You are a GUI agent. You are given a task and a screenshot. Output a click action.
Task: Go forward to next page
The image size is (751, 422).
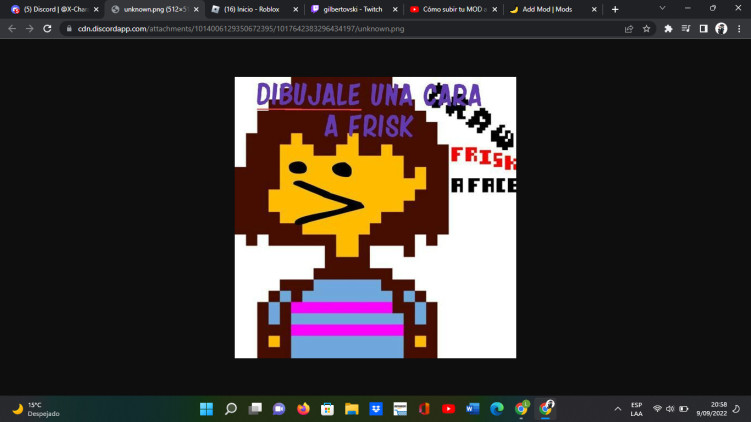(x=30, y=29)
